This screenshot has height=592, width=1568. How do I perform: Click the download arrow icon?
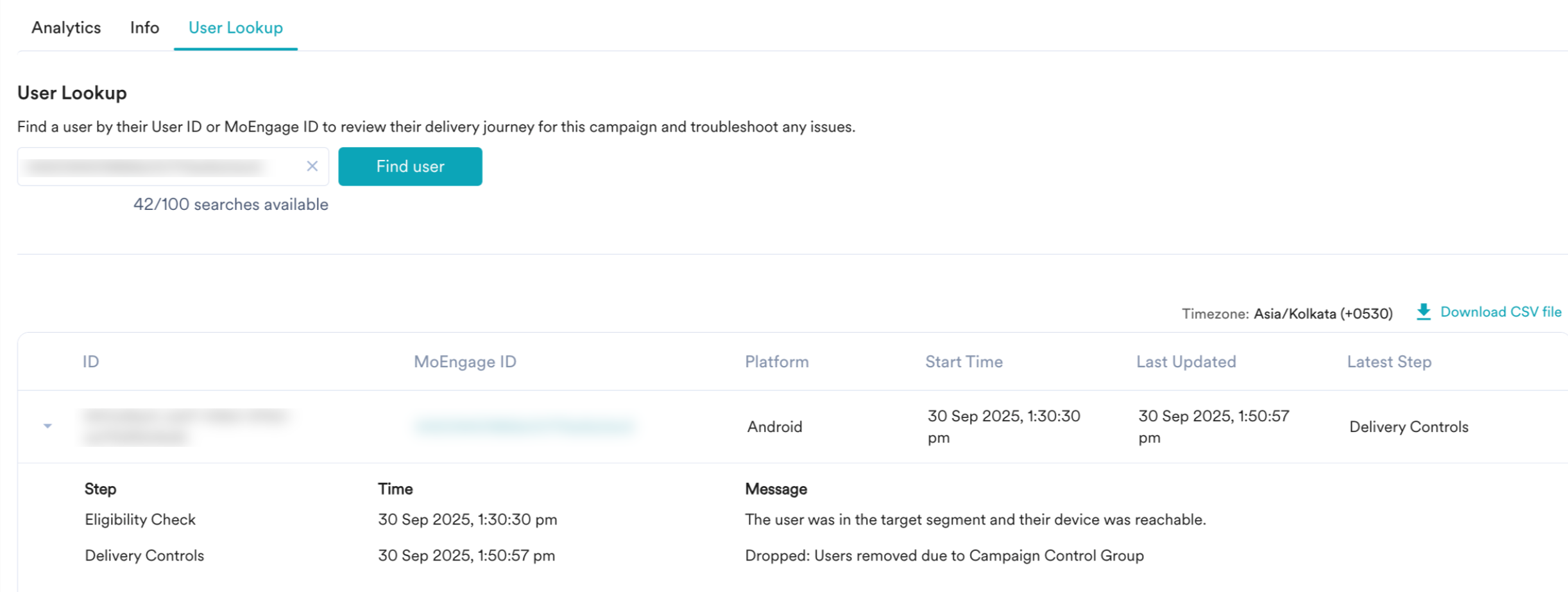pos(1423,312)
